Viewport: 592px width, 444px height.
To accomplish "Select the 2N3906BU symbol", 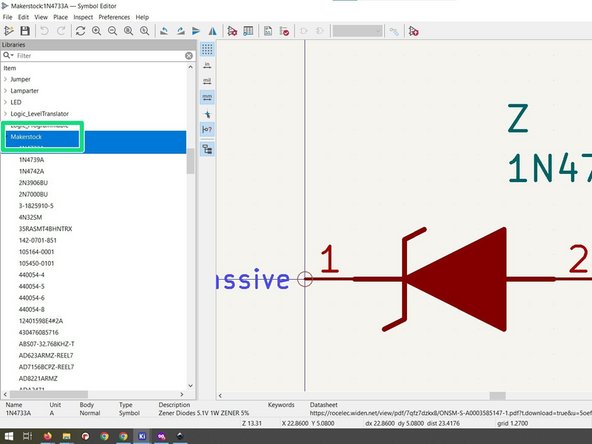I will 33,183.
